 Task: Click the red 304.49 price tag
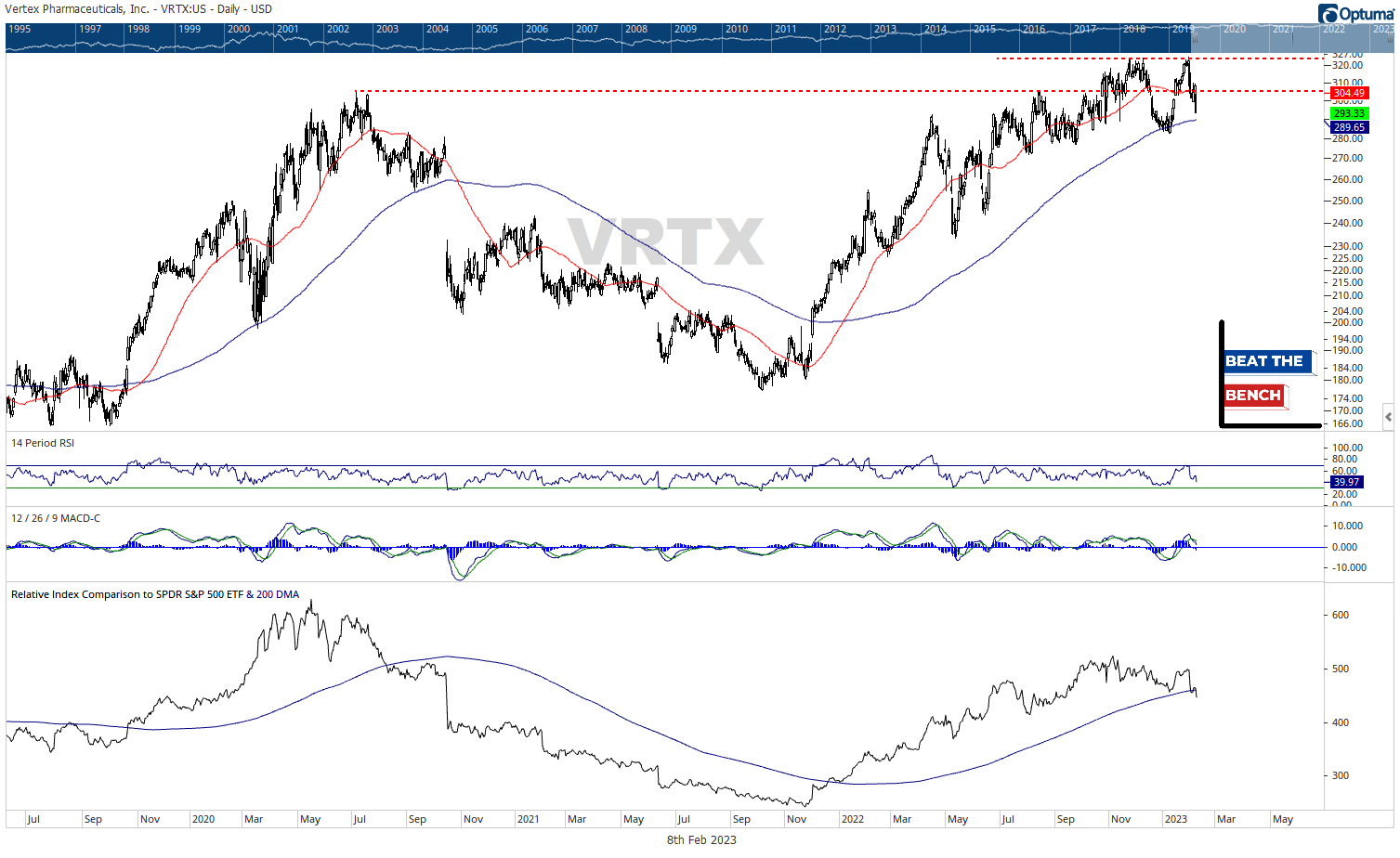tap(1348, 93)
